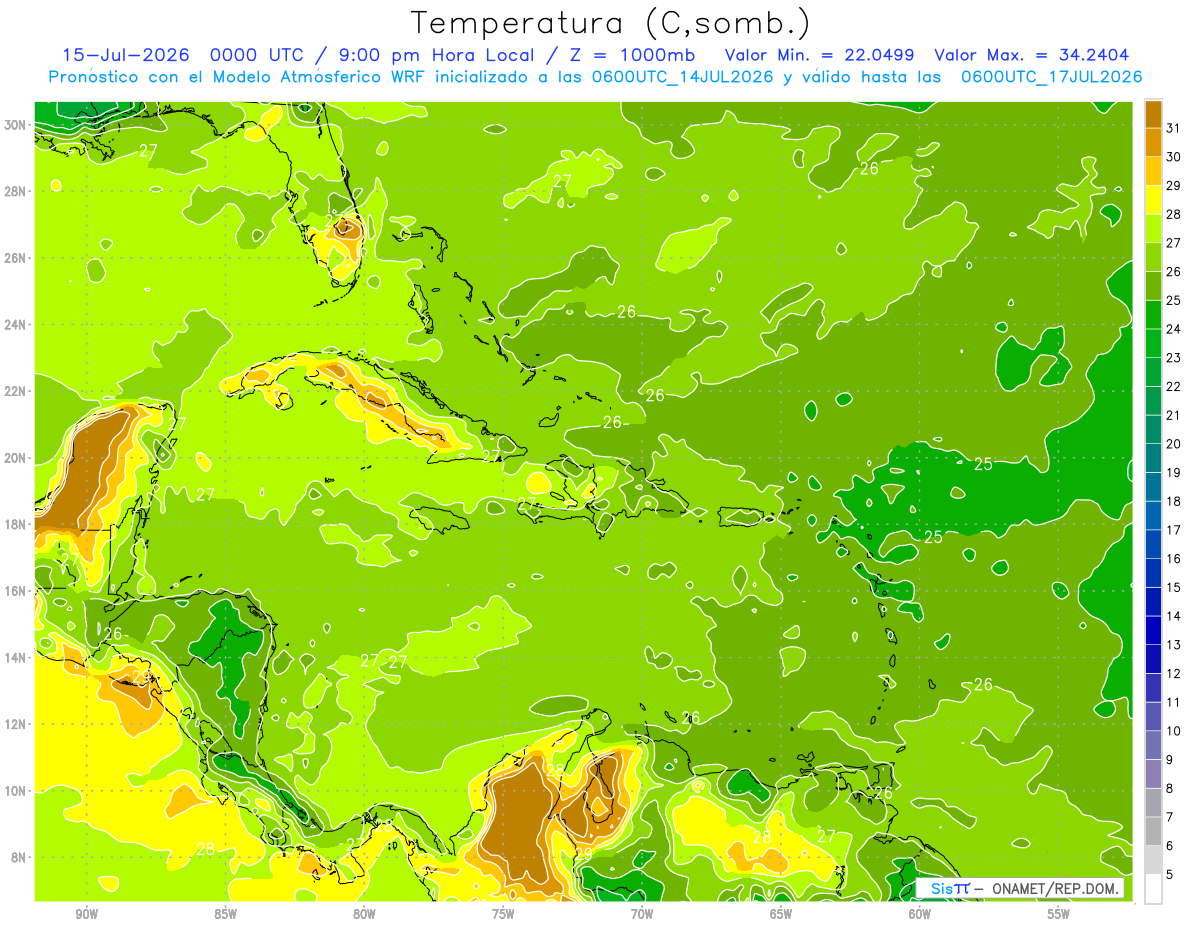Click the "90W" longitude label
Screen dimensions: 1200x927
86,914
